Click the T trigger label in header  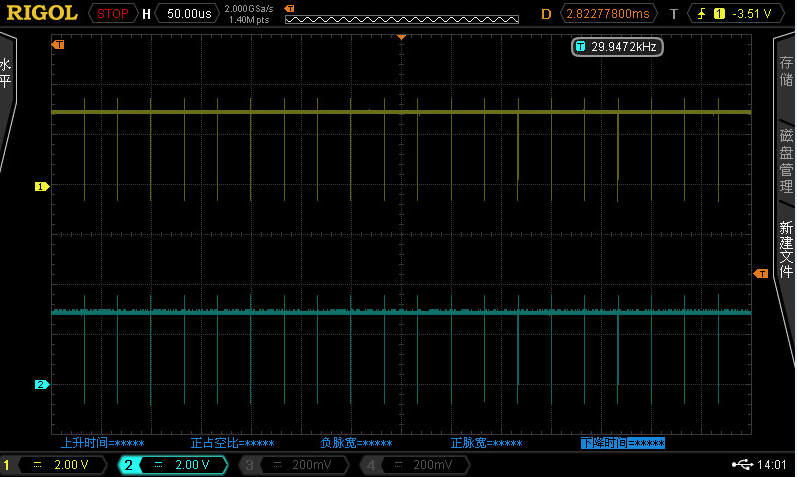coord(674,14)
